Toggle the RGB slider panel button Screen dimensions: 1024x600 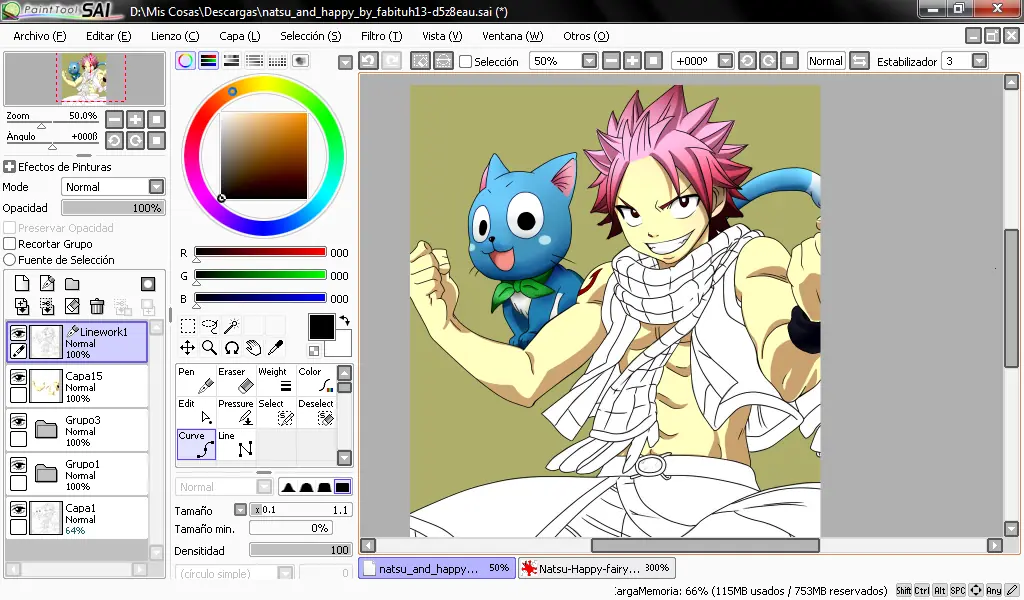[x=208, y=61]
